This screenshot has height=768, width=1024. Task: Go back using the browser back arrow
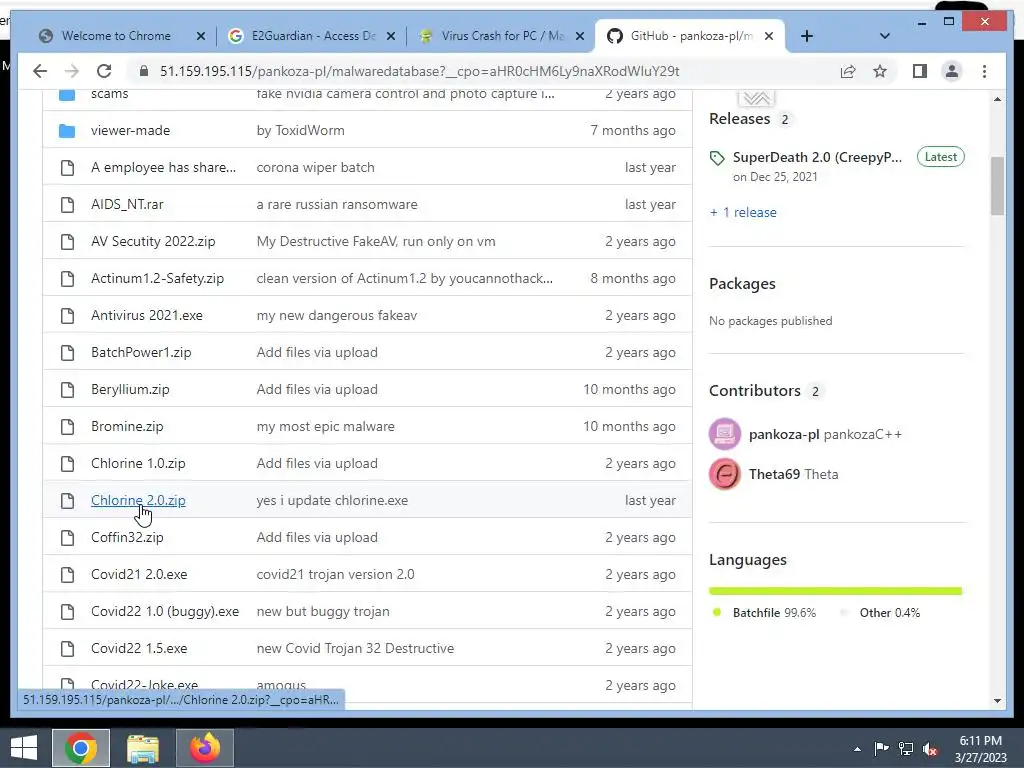(40, 71)
